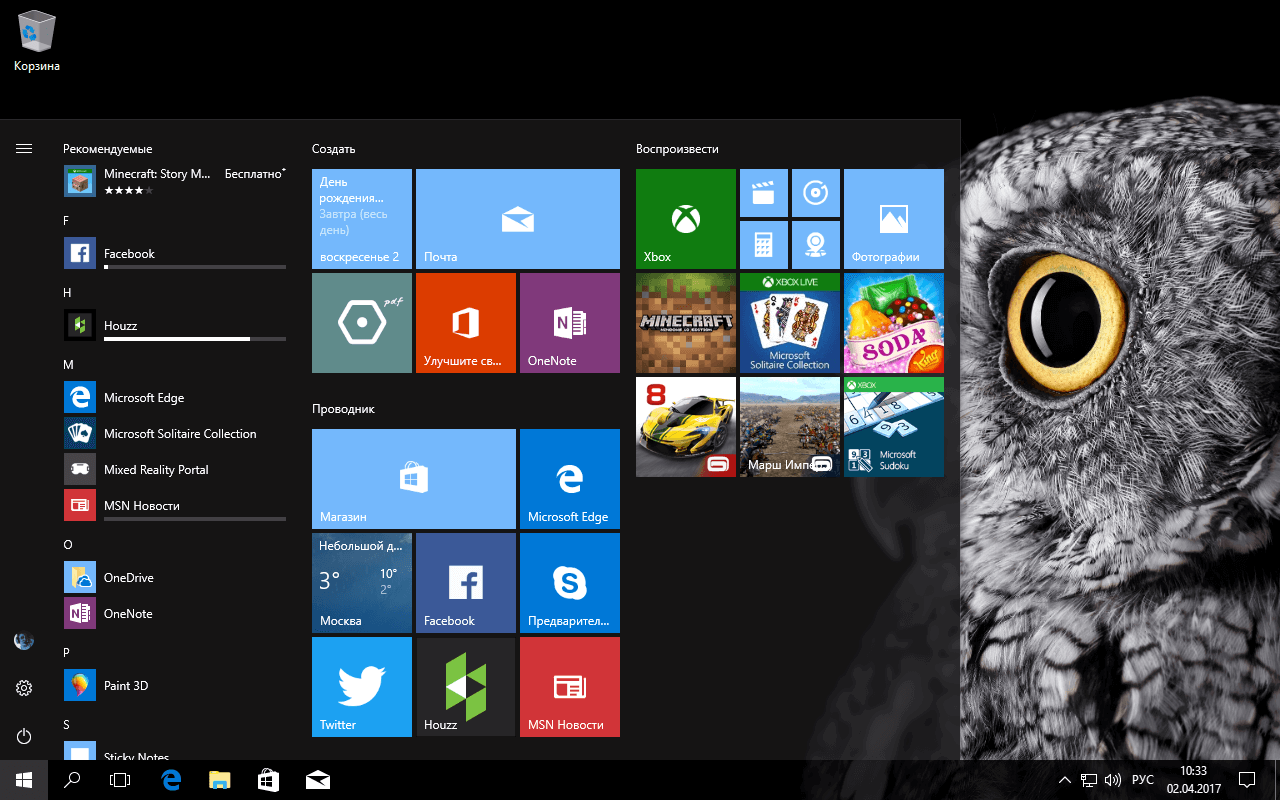
Task: Click the power button in the Start menu
Action: click(23, 736)
